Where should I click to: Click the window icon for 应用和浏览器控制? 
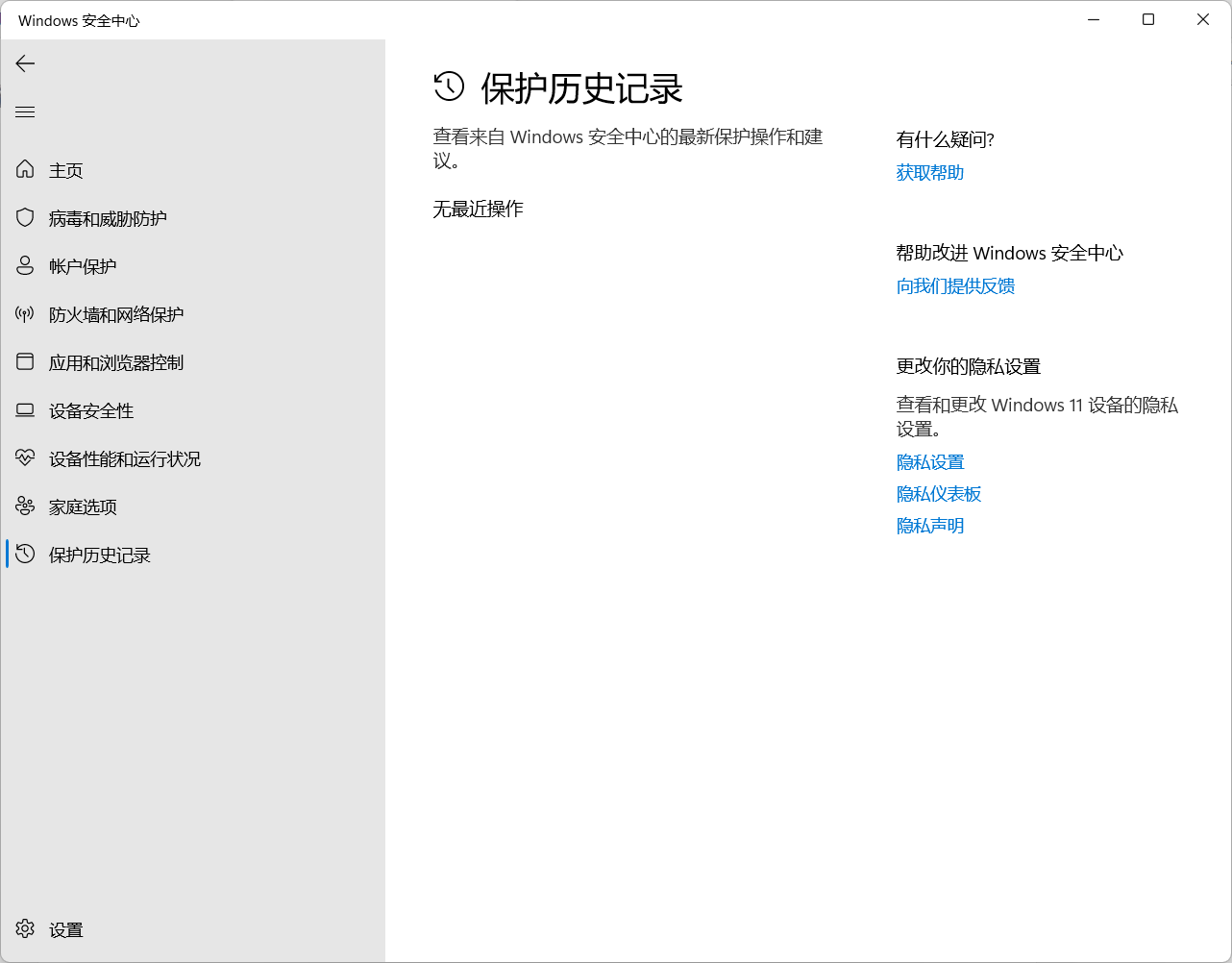[25, 362]
